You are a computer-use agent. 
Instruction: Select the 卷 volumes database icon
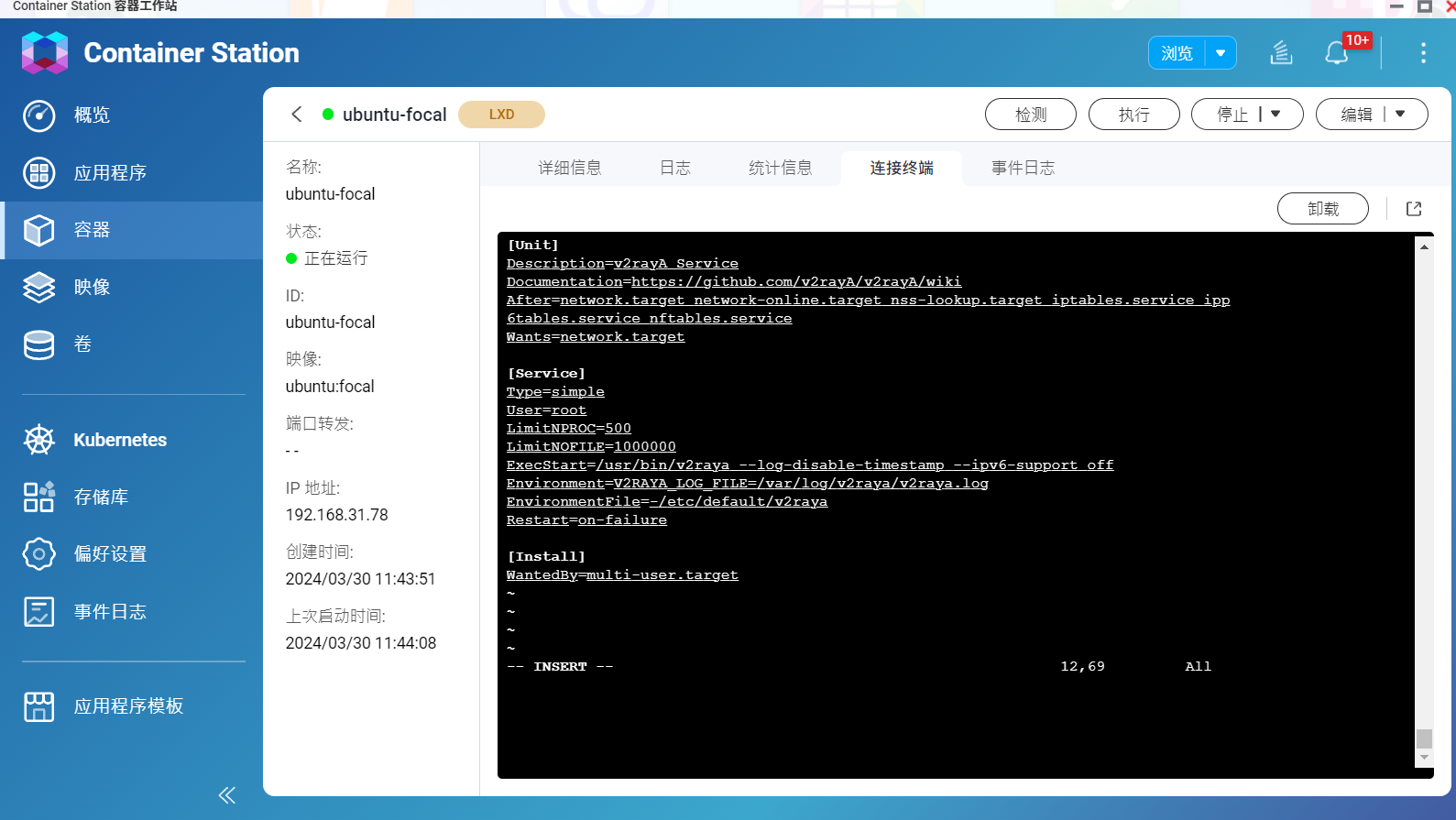38,344
